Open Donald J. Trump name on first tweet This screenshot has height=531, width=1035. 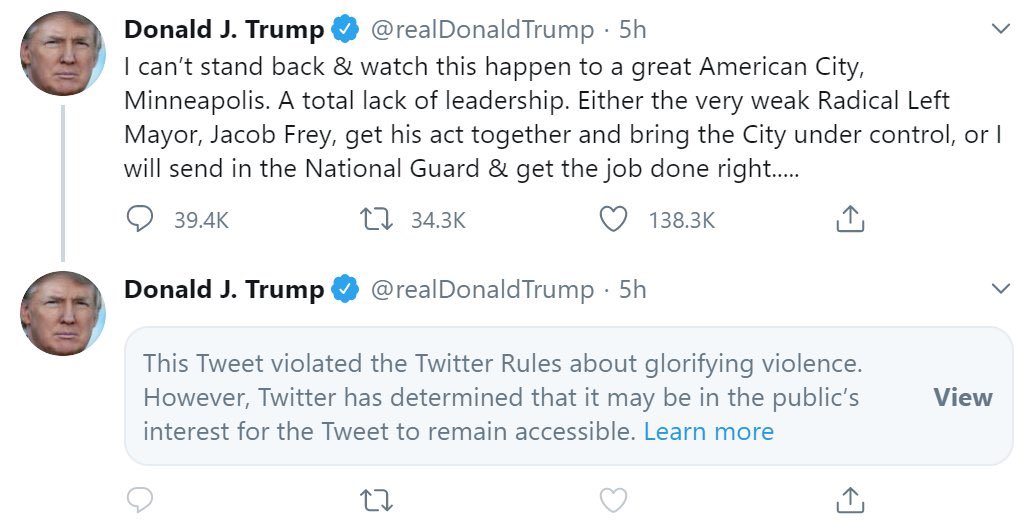click(223, 30)
